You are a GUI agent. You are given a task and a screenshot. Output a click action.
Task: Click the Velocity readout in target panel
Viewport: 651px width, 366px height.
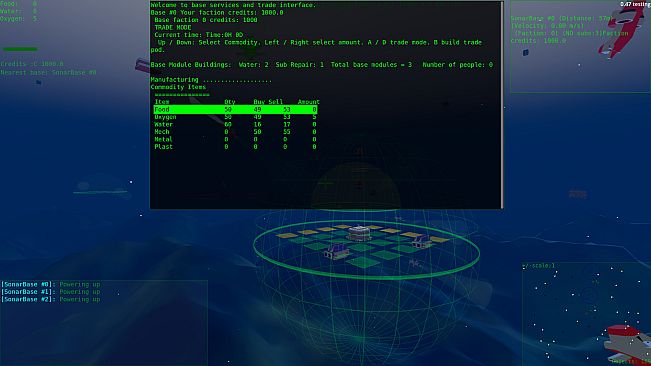[547, 26]
